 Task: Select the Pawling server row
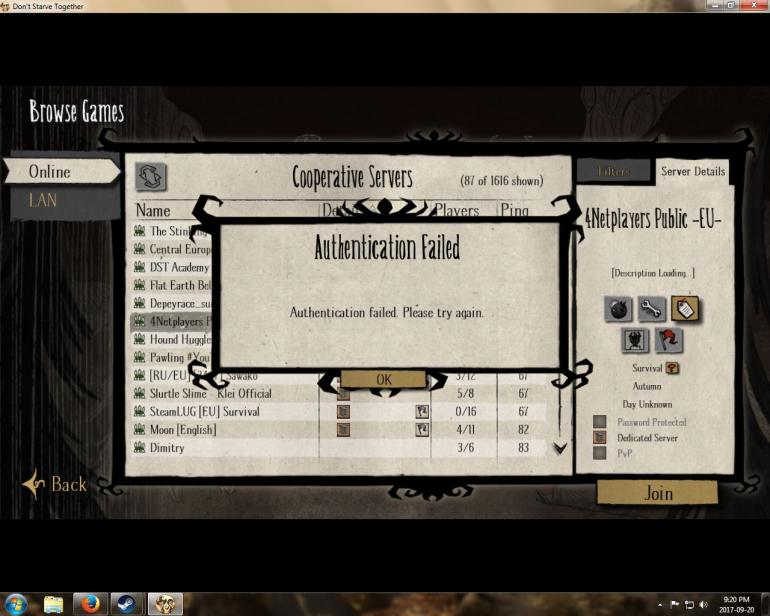click(x=172, y=358)
